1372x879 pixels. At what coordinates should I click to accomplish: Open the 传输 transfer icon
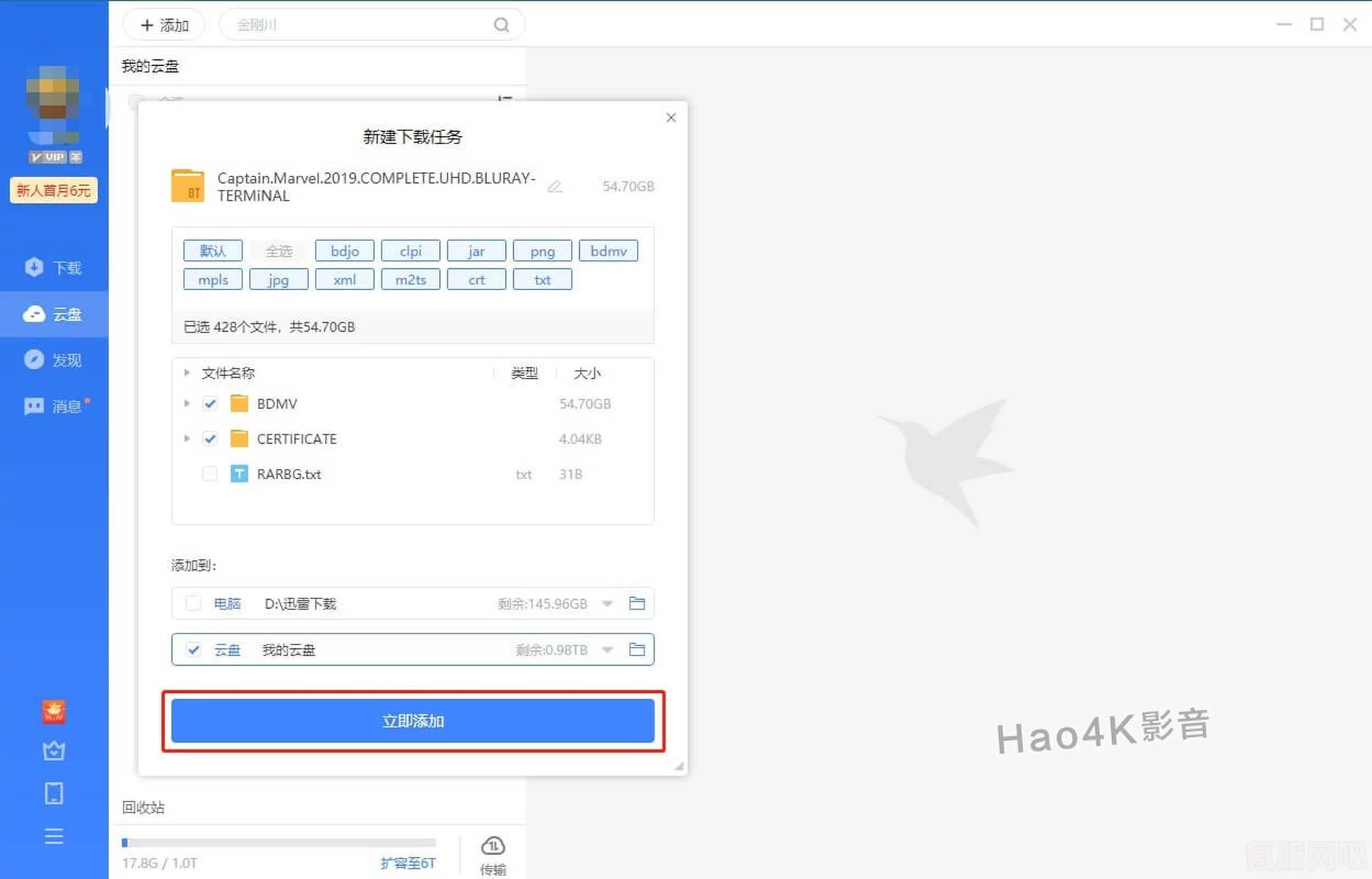coord(493,856)
